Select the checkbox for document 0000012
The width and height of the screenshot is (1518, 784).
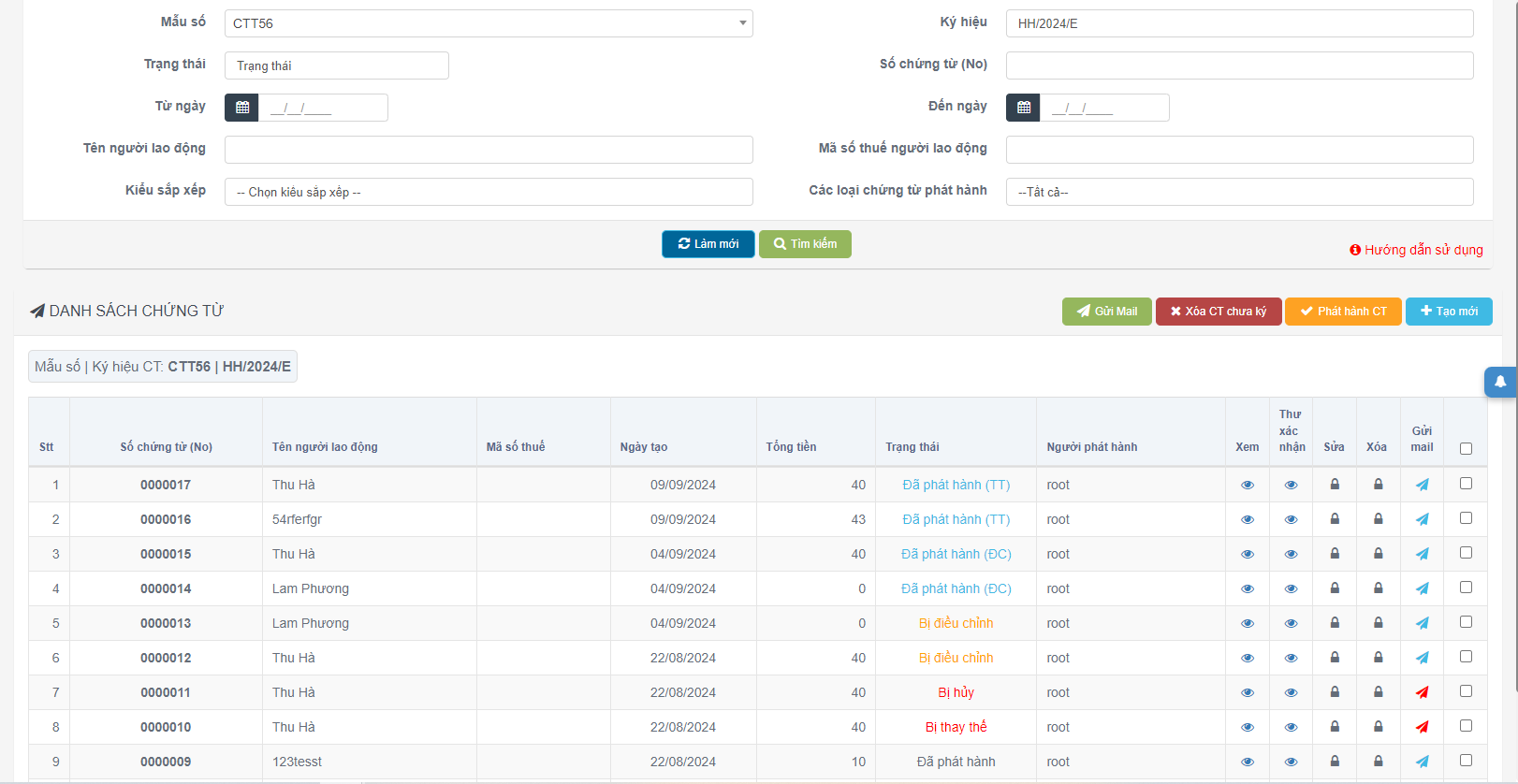click(1466, 657)
